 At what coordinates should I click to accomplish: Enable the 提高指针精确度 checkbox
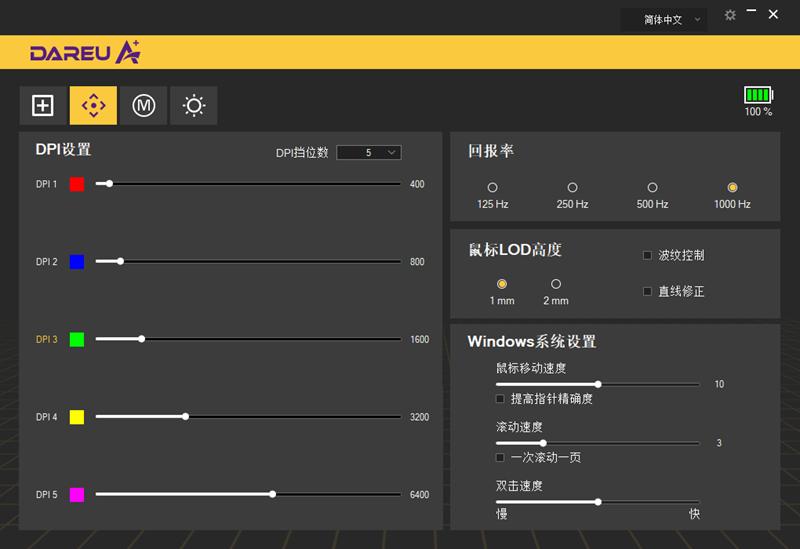point(500,398)
